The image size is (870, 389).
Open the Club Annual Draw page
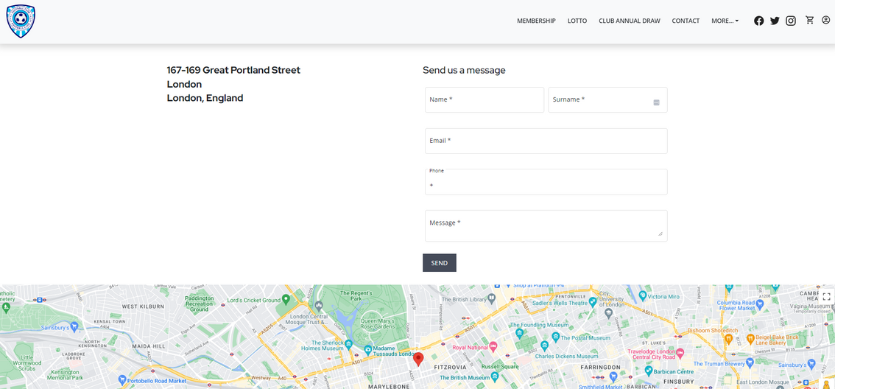pyautogui.click(x=629, y=21)
